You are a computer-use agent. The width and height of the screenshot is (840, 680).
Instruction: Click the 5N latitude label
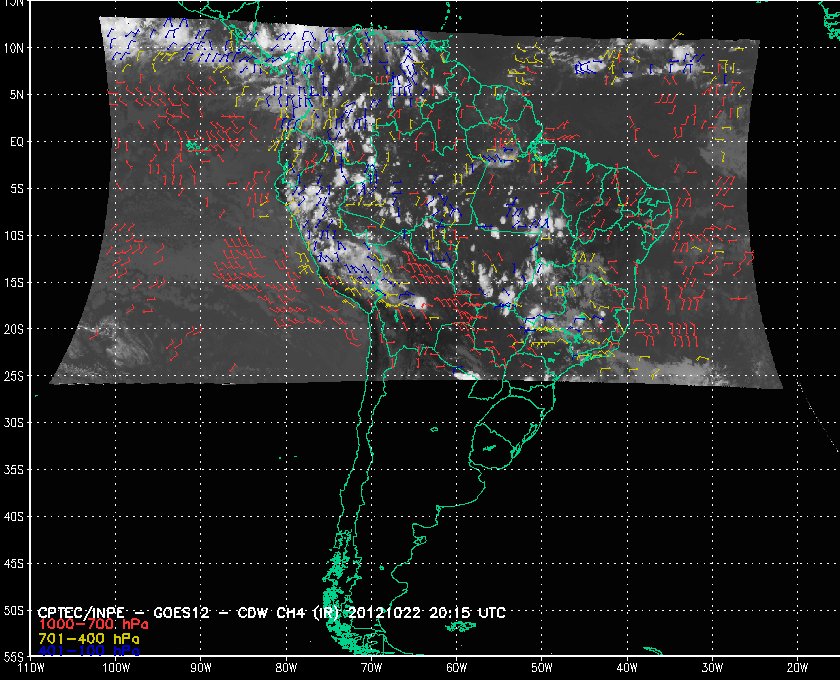coord(17,95)
